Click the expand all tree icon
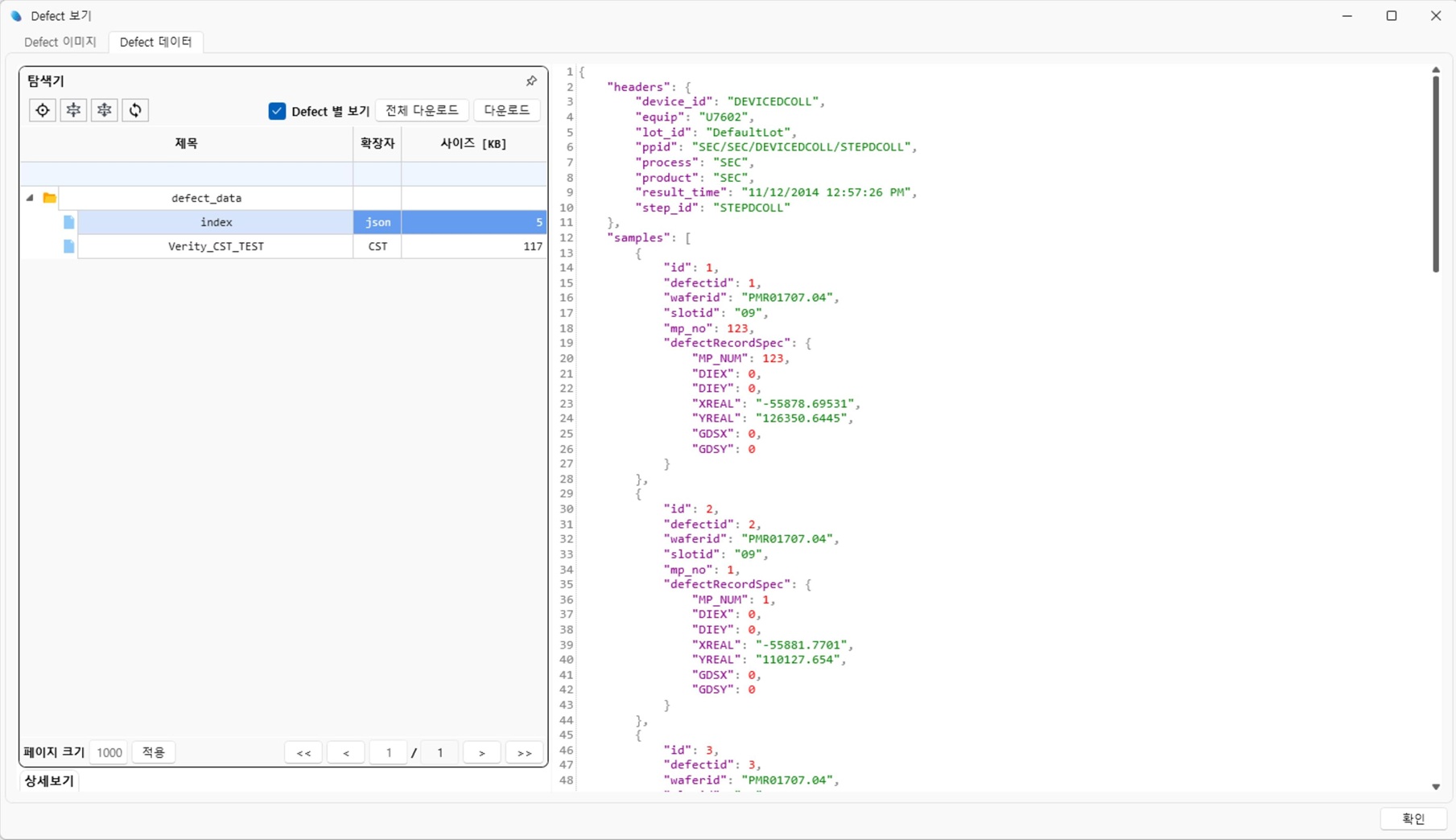 pos(105,110)
